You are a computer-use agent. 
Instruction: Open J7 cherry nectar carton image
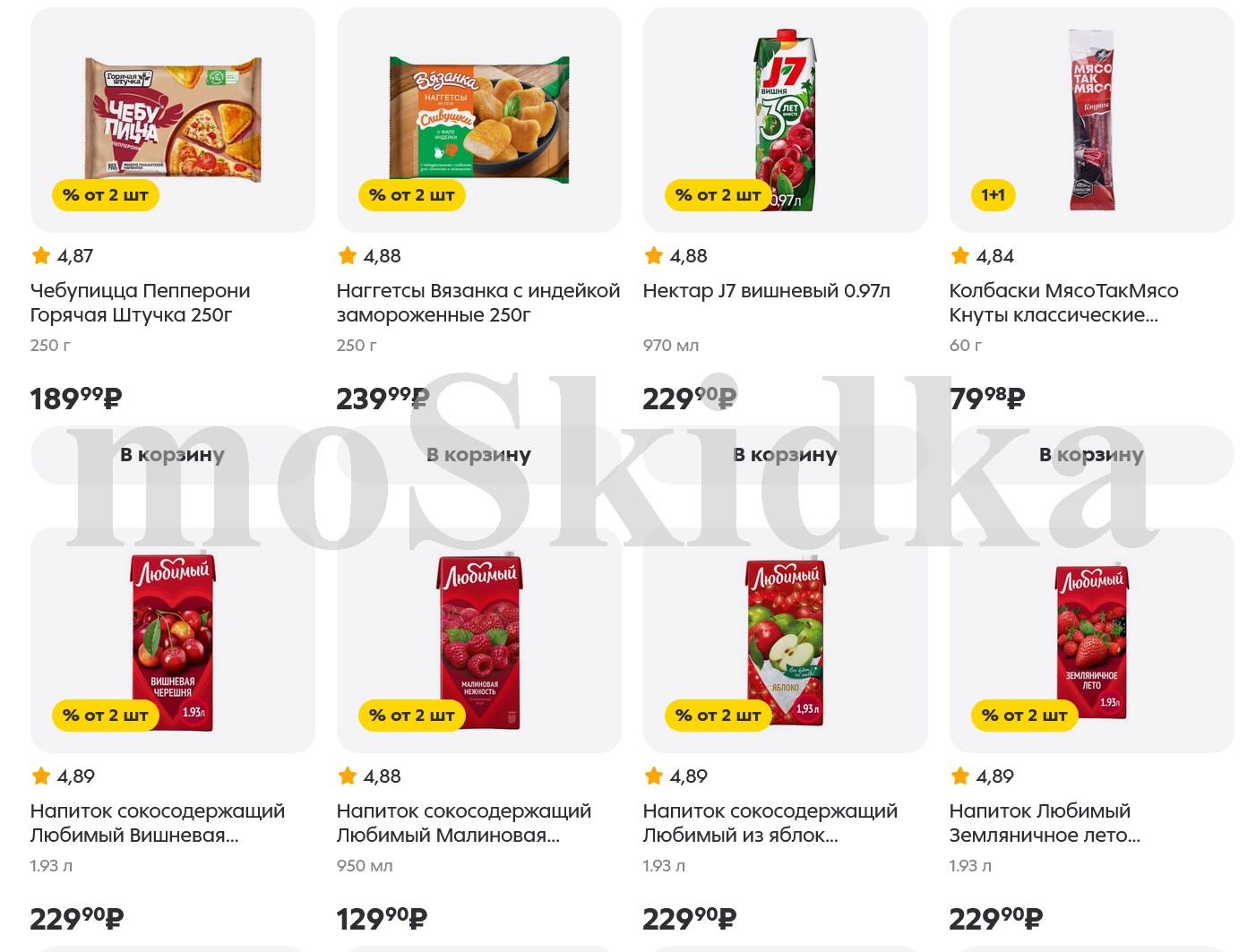pos(786,120)
